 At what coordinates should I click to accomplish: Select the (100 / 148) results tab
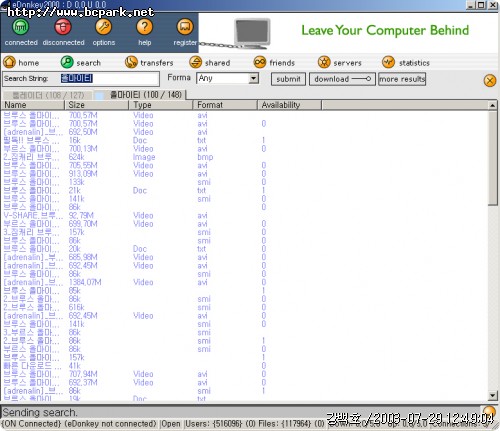[140, 95]
